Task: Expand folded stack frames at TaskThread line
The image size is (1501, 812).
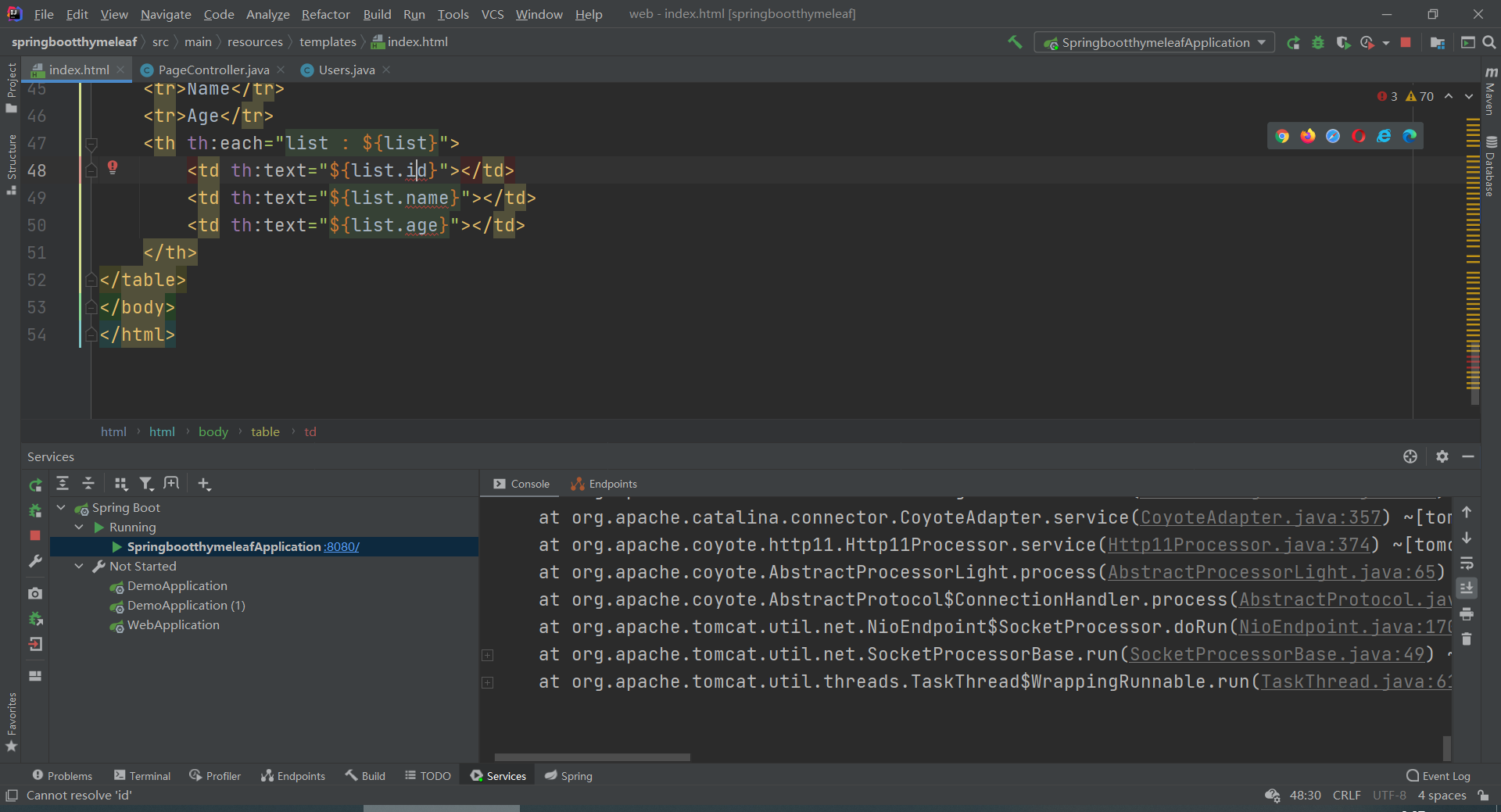Action: point(488,682)
